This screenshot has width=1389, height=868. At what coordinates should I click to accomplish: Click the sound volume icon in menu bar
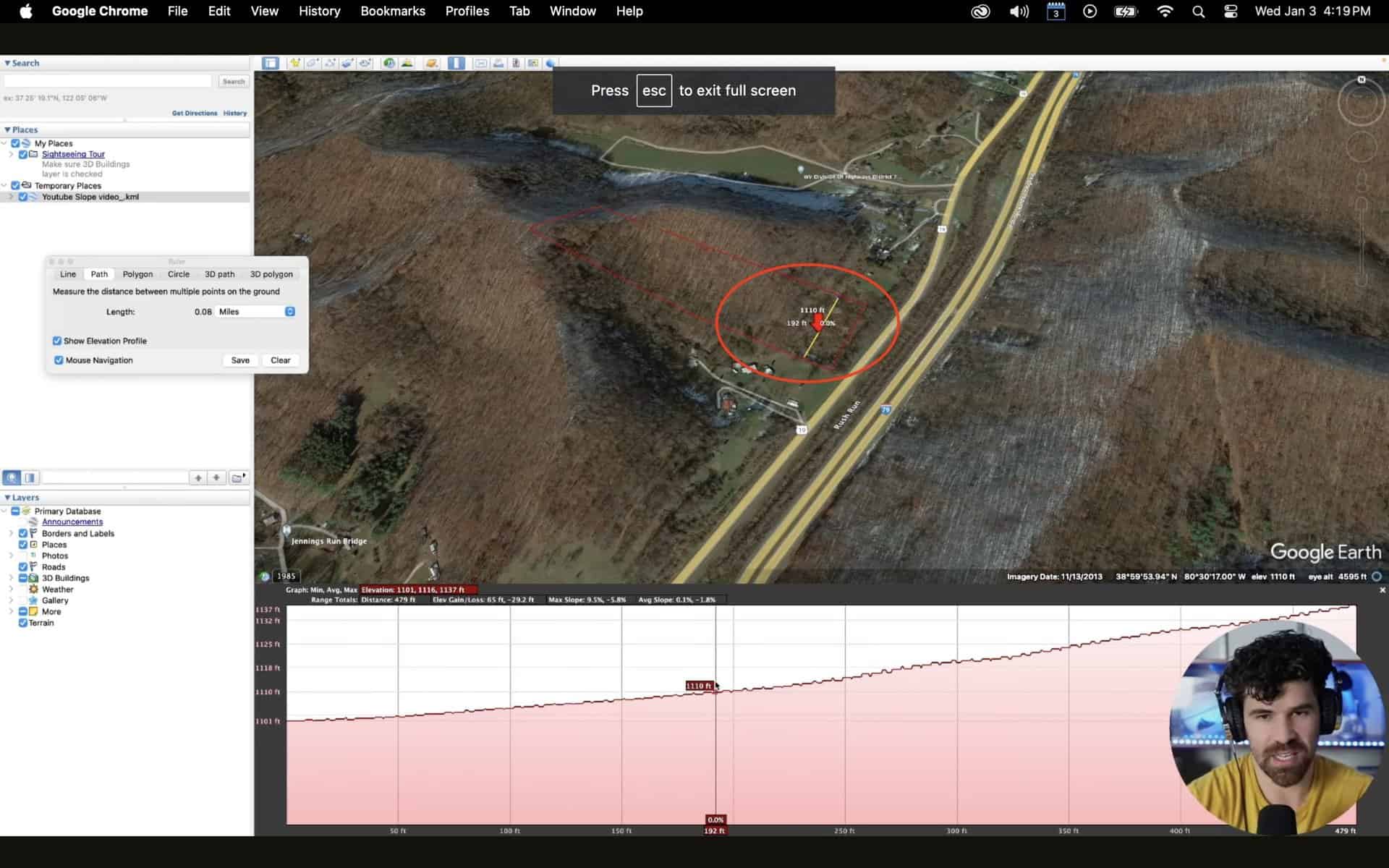[x=1019, y=12]
